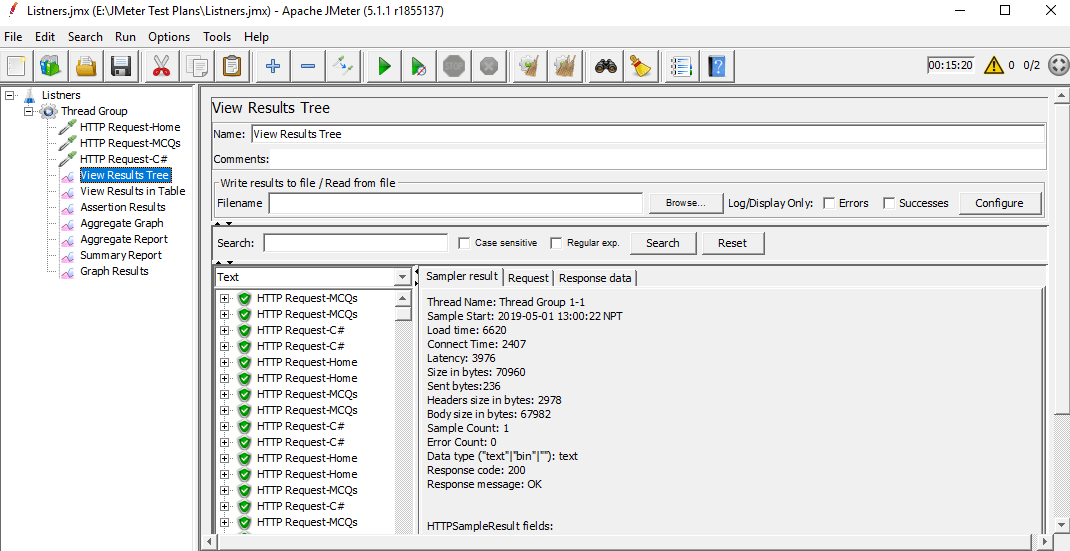Select the Sampler result tab

click(x=462, y=277)
